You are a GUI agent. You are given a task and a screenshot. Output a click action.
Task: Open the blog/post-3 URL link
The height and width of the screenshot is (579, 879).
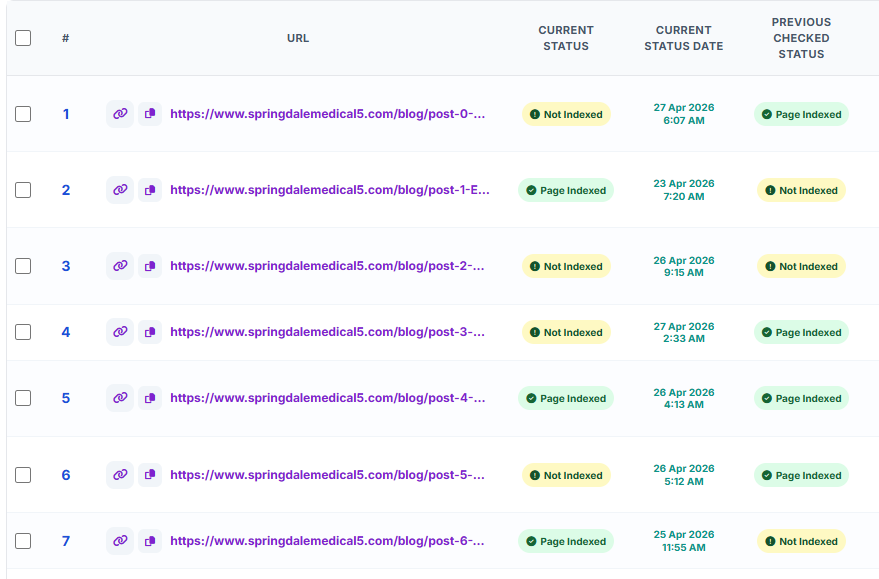point(327,332)
